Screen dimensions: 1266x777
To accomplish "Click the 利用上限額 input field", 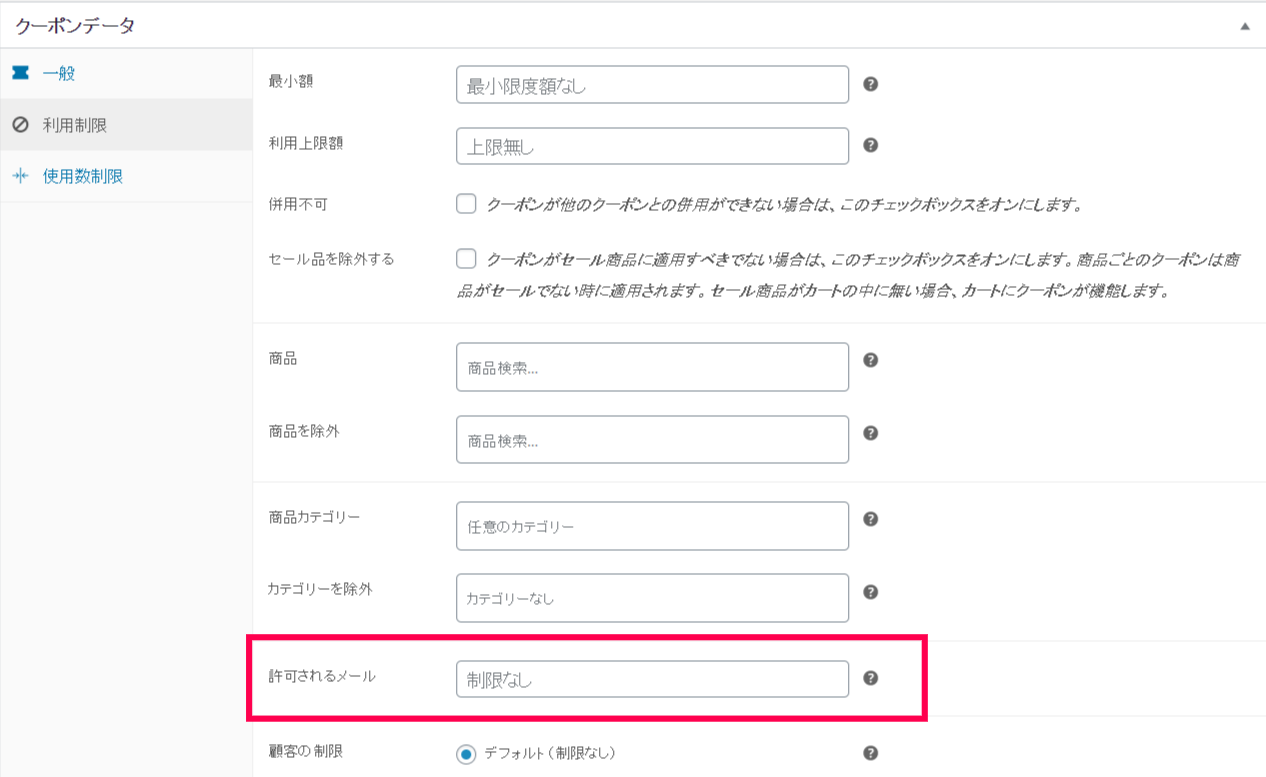I will [652, 146].
